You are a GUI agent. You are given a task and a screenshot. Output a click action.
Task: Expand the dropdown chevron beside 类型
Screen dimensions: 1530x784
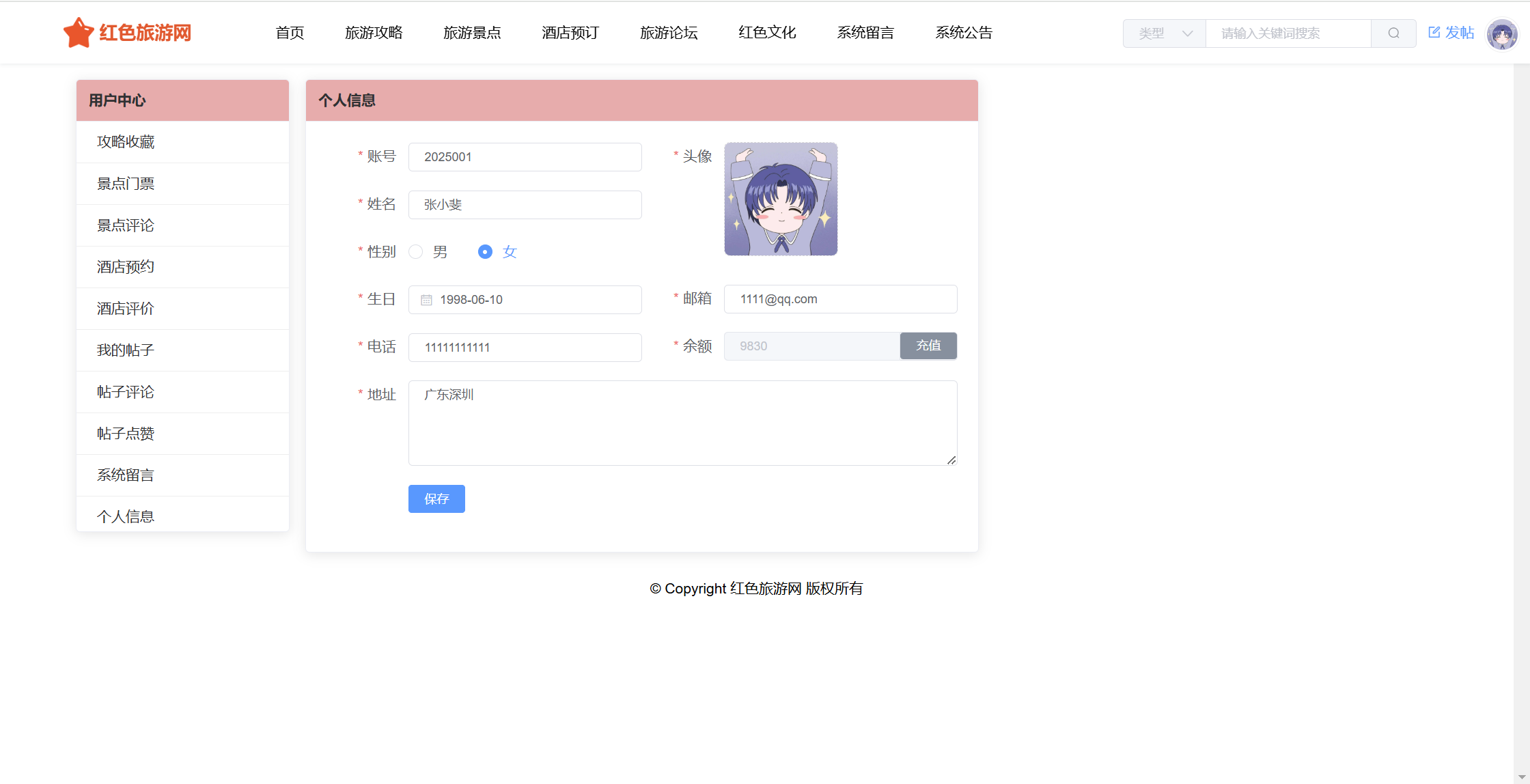click(1187, 33)
